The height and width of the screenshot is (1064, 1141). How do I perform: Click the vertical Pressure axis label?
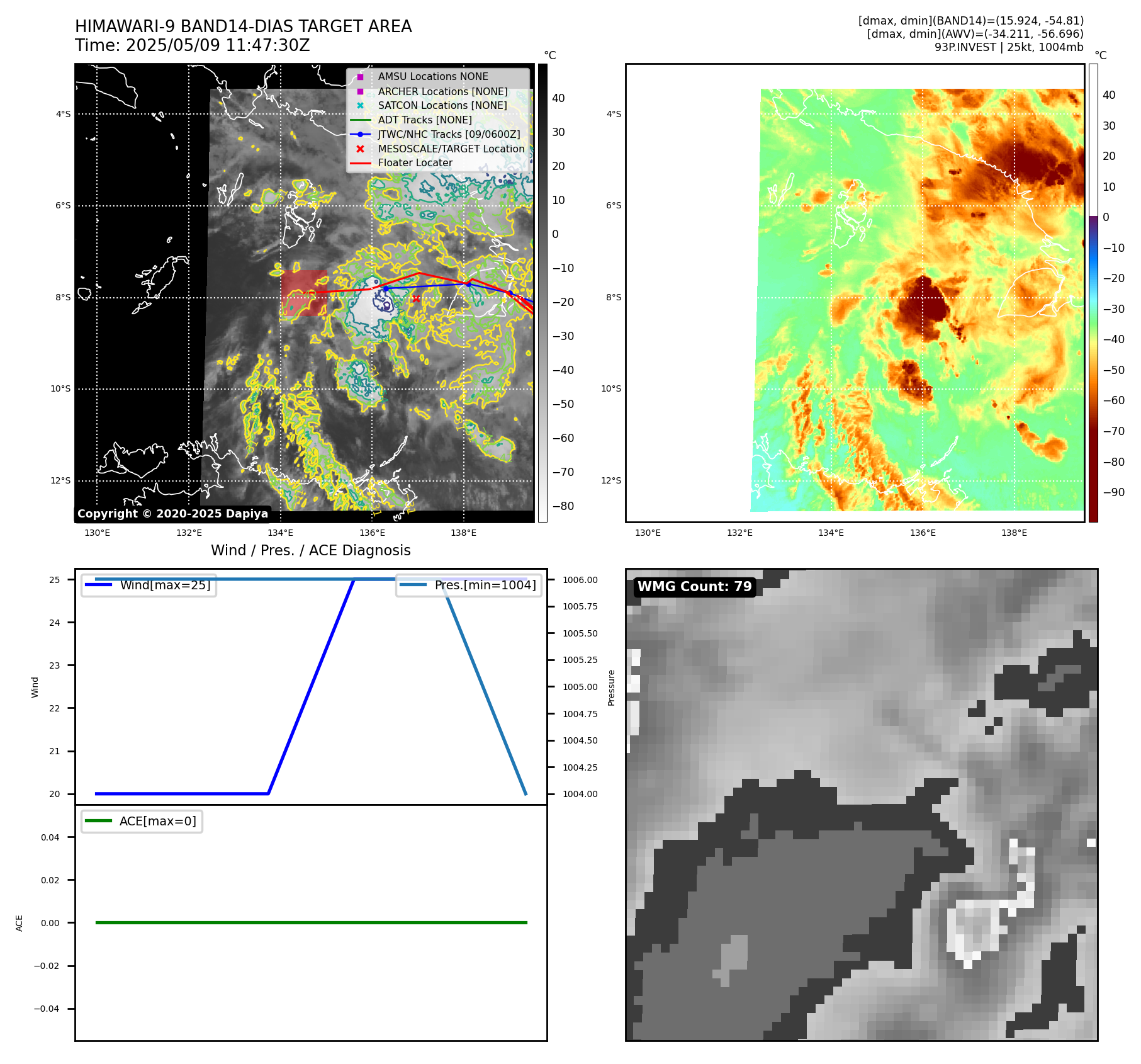click(x=611, y=687)
